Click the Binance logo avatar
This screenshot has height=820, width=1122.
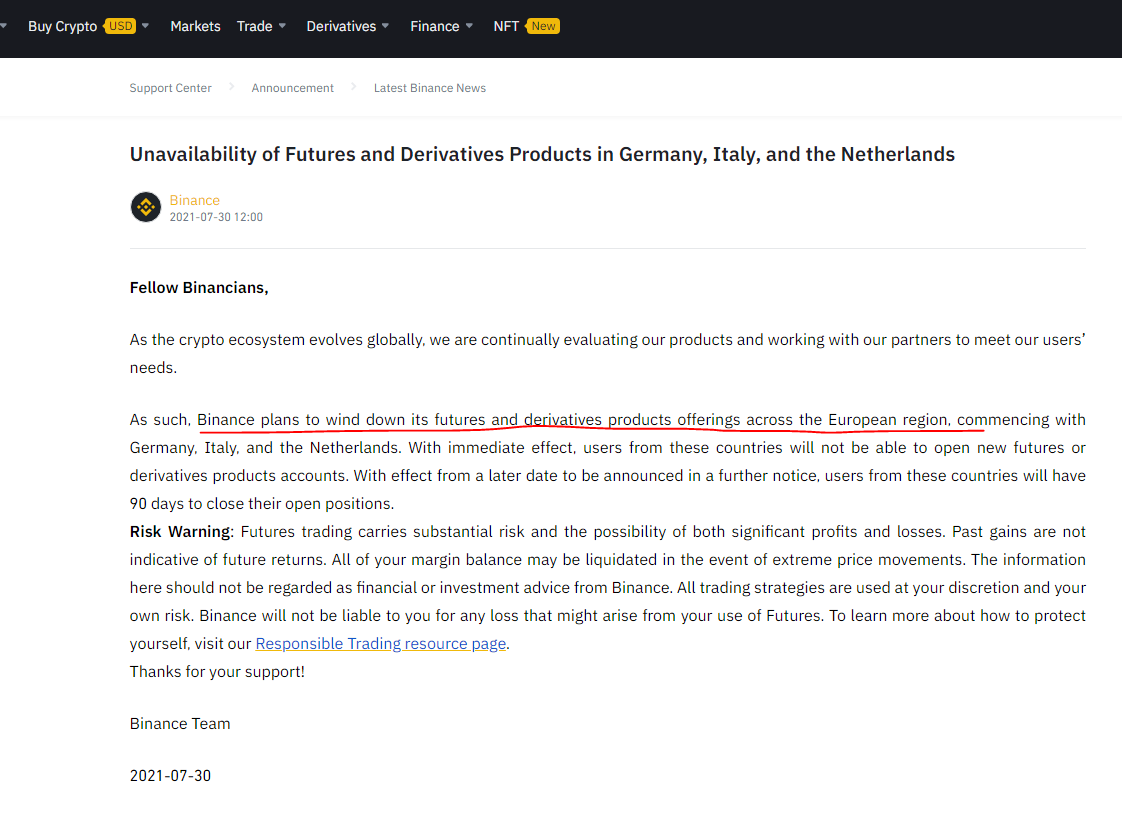tap(145, 207)
